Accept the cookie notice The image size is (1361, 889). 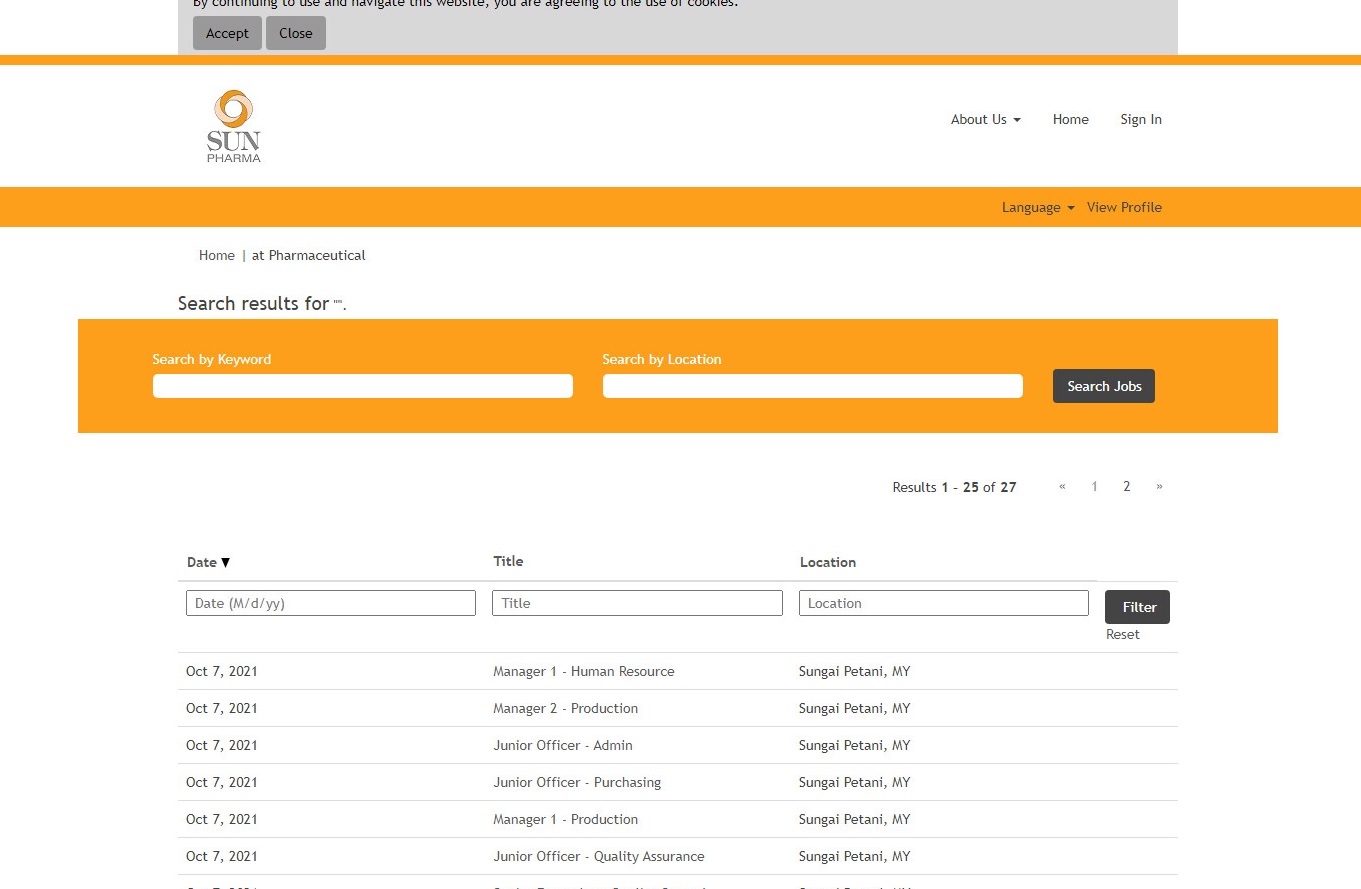227,33
